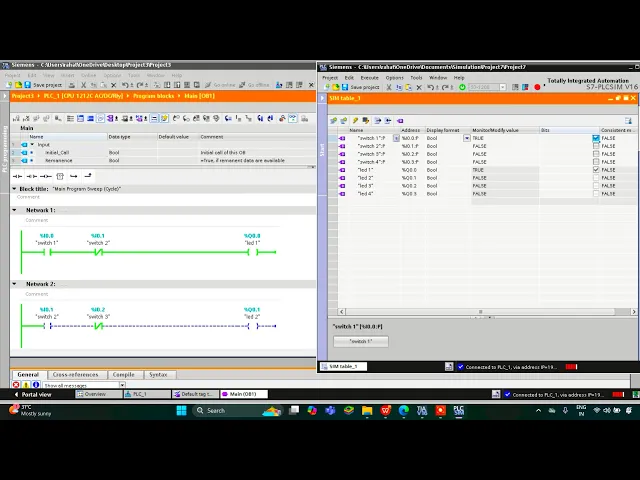Click the cut icon in the PLCSIM toolbar
640x480 pixels.
pos(389,87)
